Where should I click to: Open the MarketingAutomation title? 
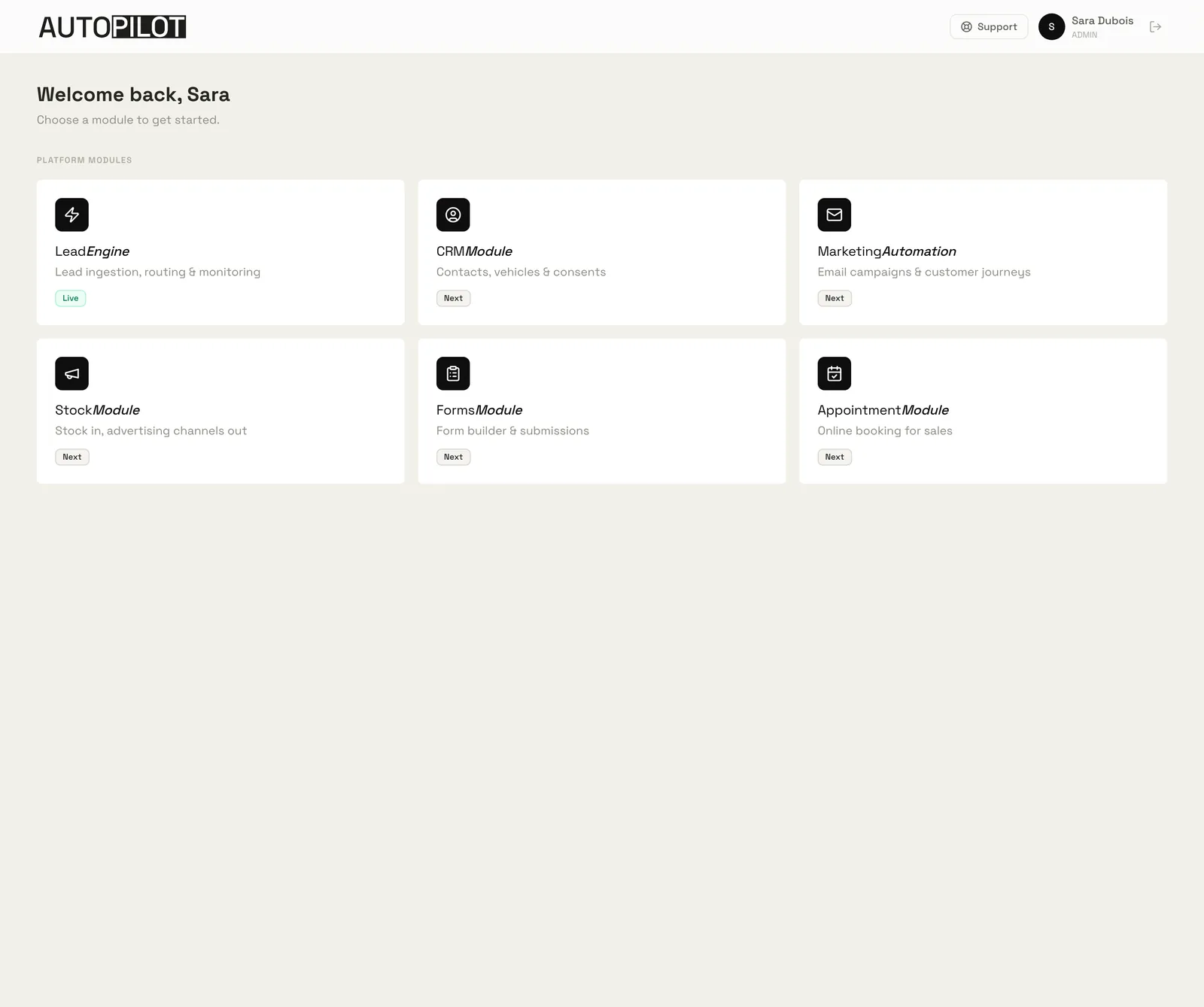point(887,251)
